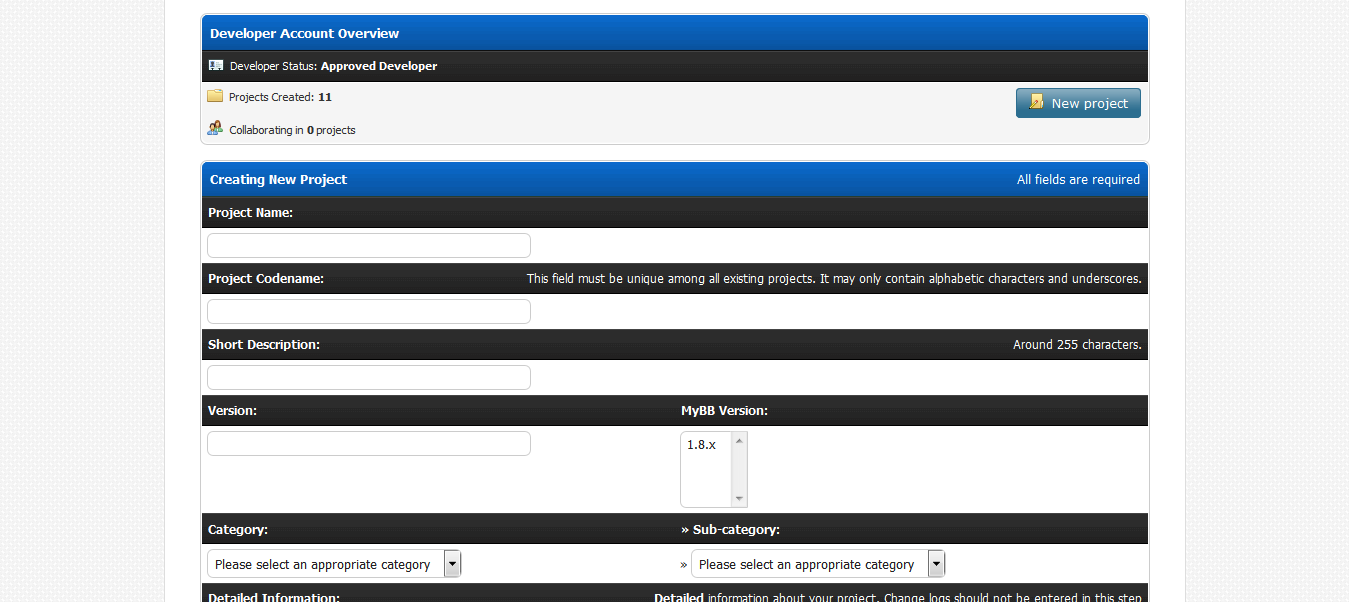Click the 'Category:' label
Screen dimensions: 1349x602
click(x=238, y=530)
